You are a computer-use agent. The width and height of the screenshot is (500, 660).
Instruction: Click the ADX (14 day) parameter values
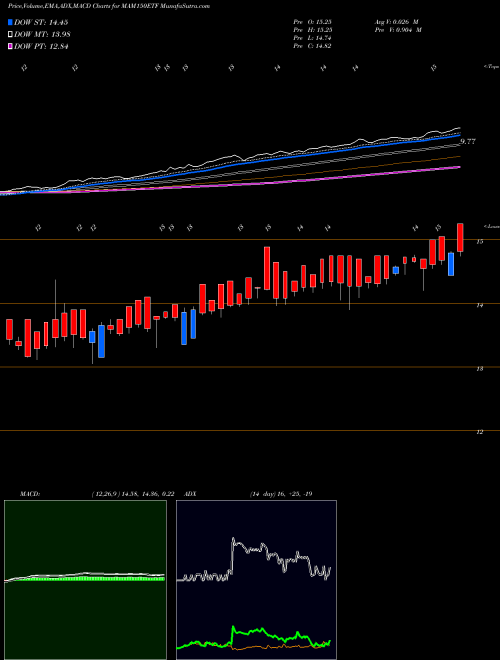click(281, 494)
